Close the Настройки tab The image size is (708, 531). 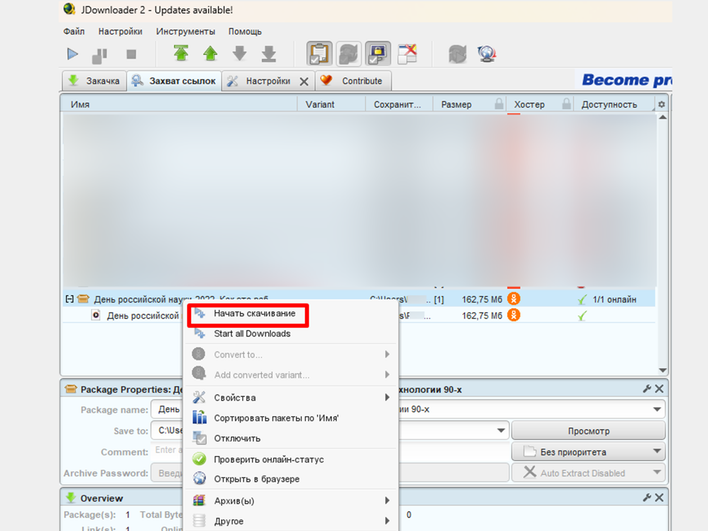click(304, 82)
